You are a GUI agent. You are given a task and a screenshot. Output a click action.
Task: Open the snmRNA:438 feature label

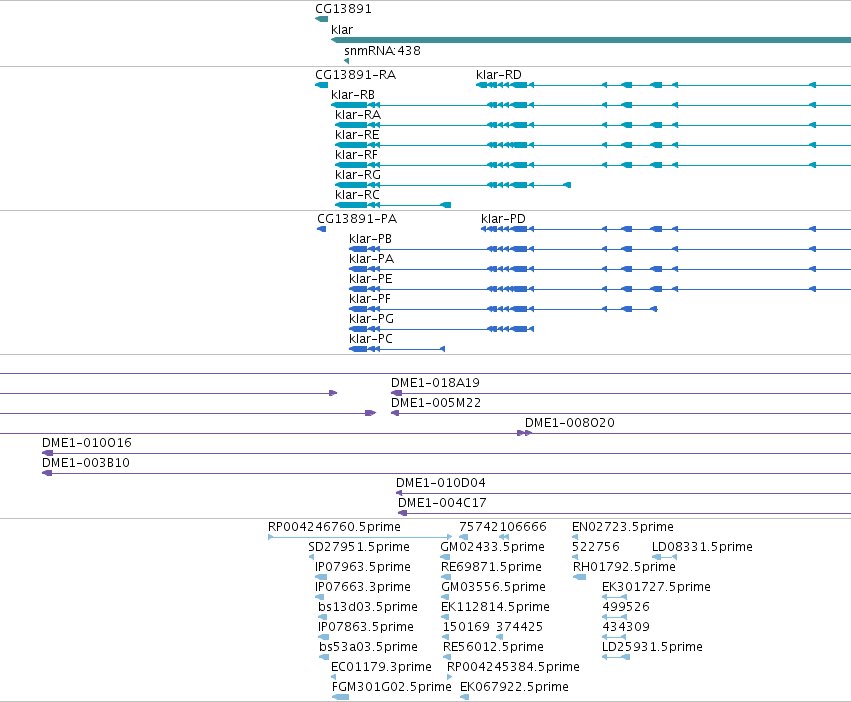(x=382, y=50)
